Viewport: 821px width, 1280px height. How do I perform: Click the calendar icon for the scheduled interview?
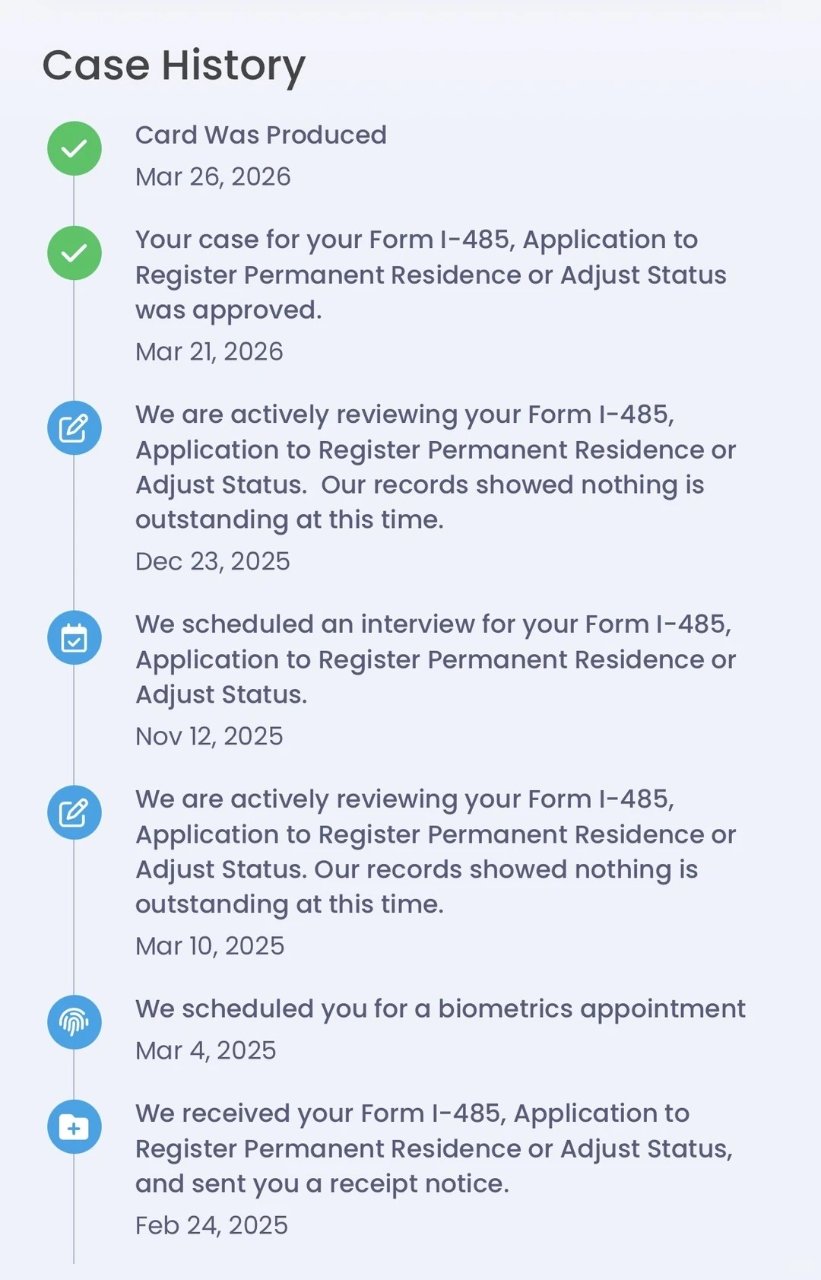tap(74, 638)
